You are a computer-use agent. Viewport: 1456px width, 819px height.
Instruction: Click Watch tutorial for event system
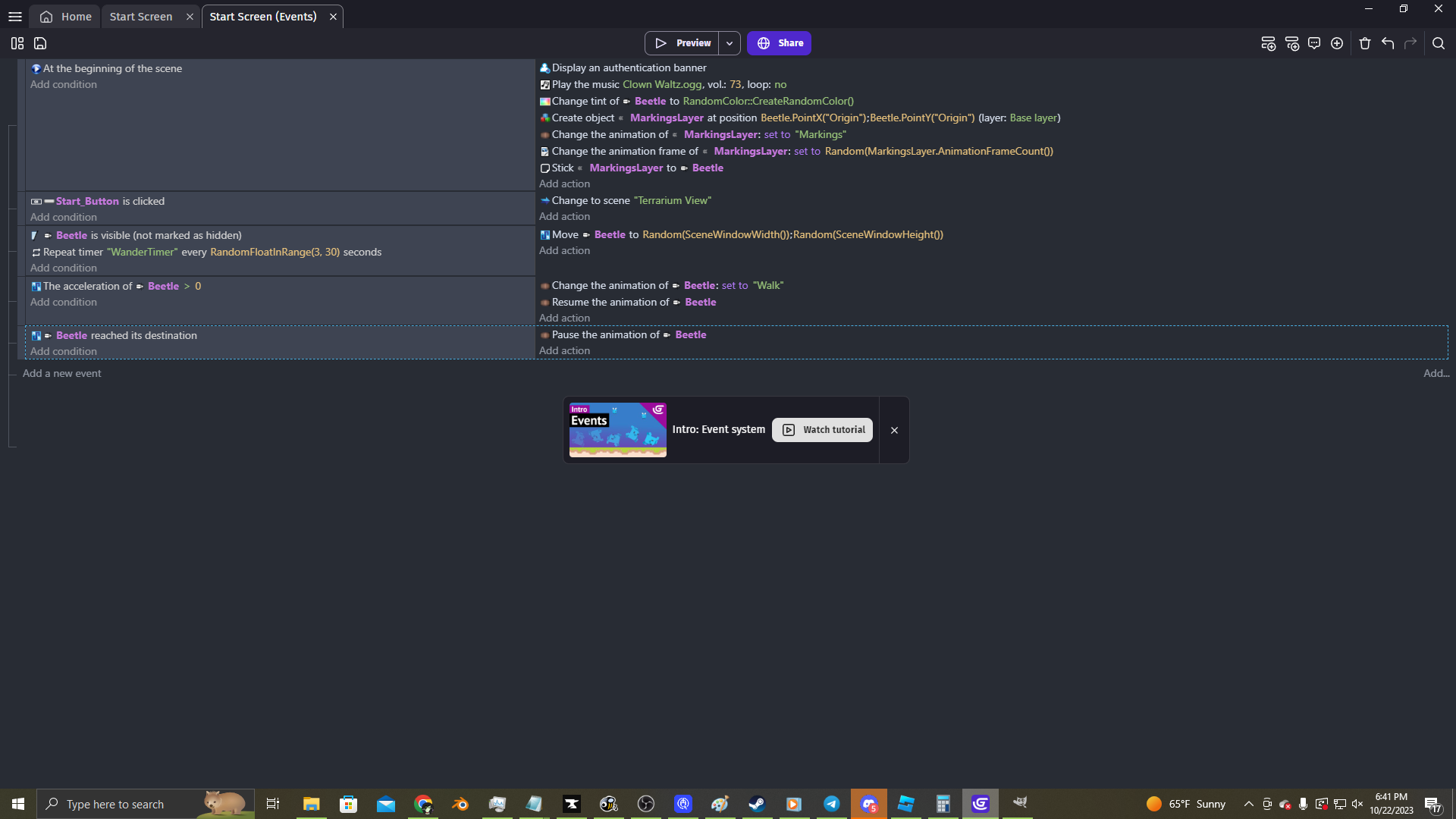coord(822,430)
